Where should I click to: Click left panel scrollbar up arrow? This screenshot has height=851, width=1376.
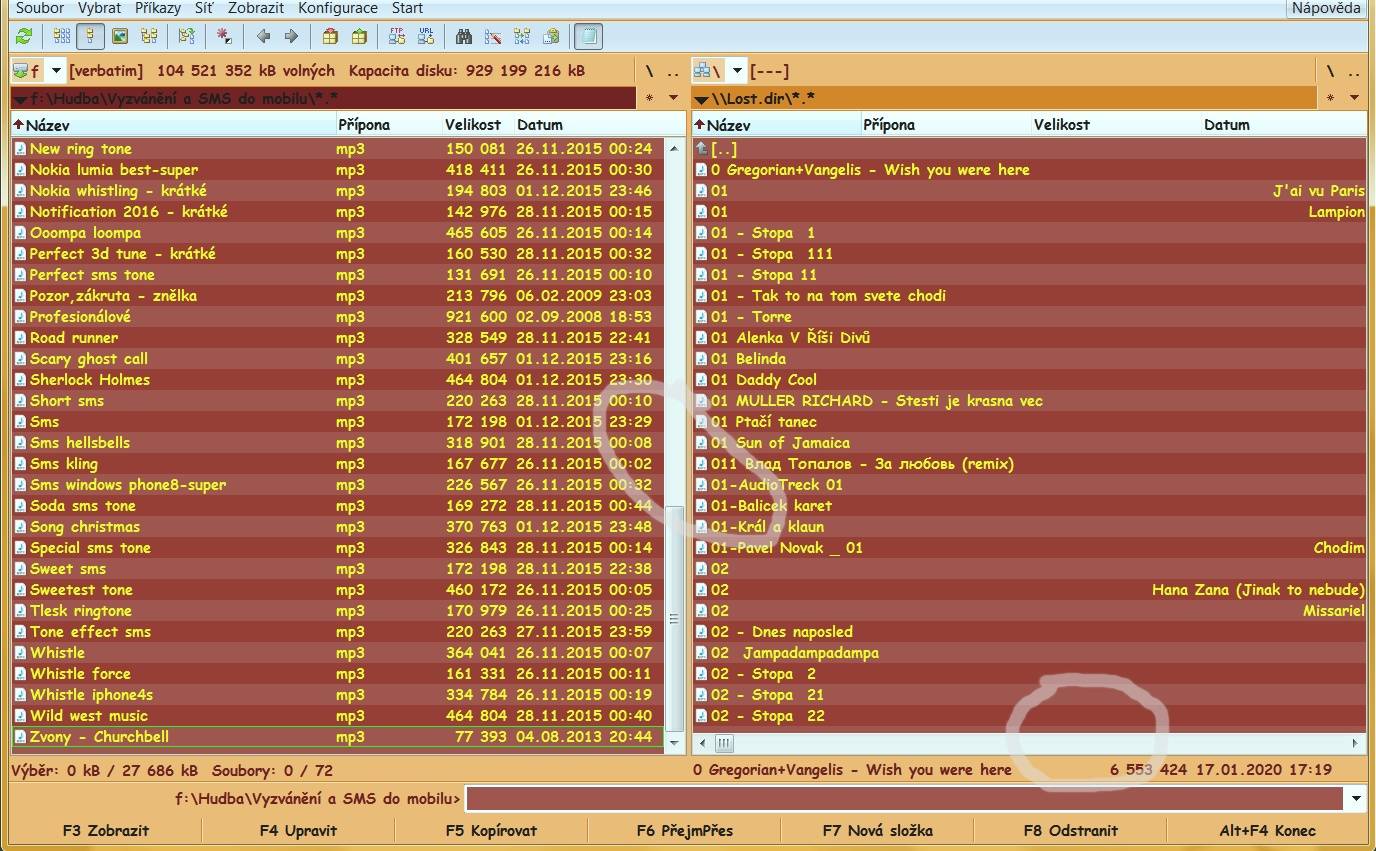pos(674,148)
